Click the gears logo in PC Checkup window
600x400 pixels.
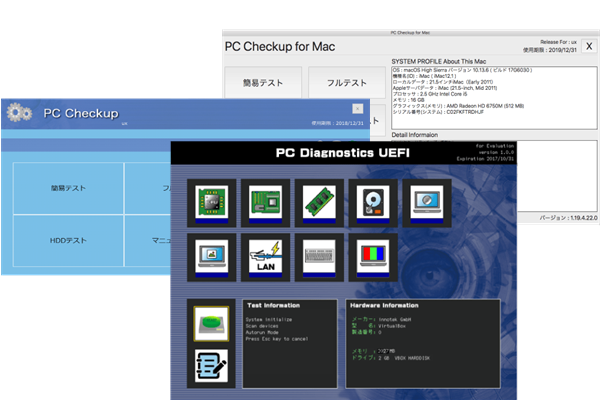(19, 113)
